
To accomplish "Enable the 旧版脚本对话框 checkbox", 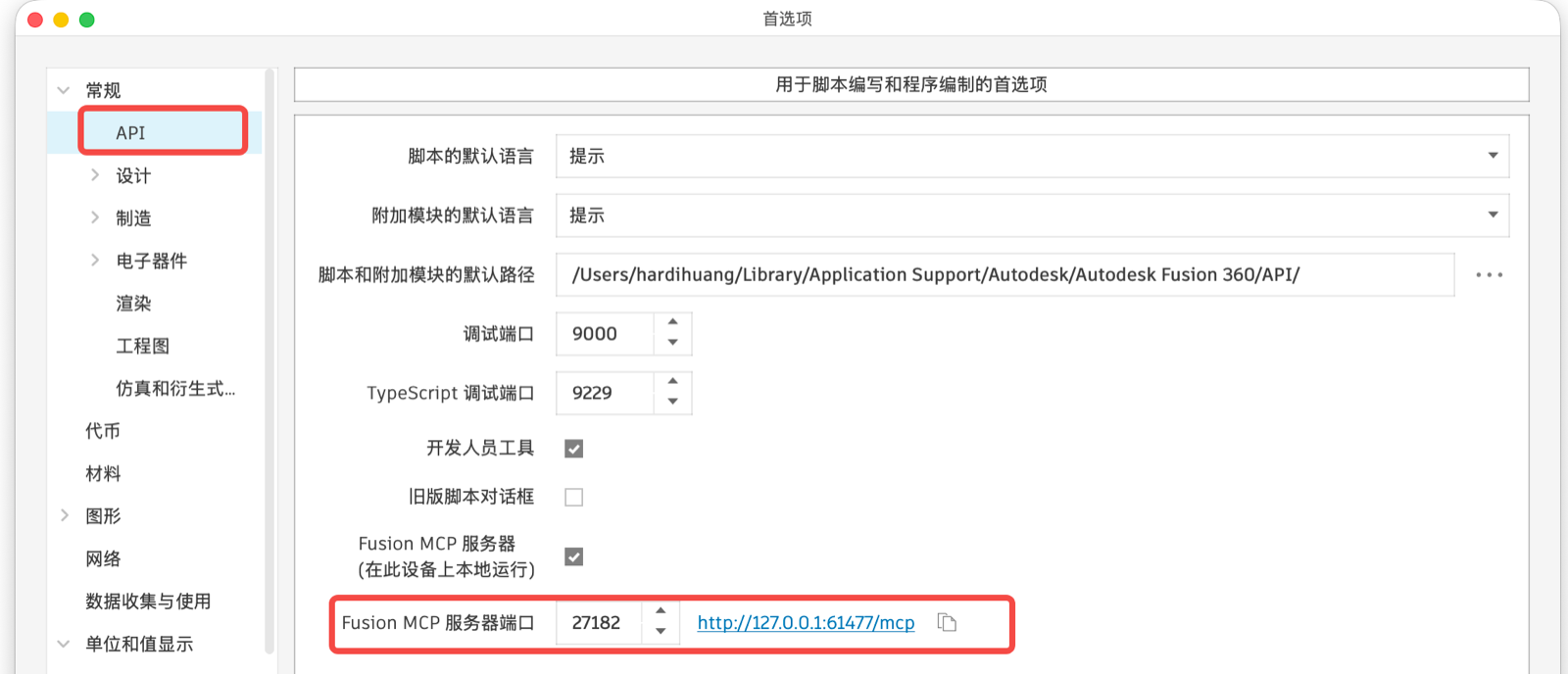I will (574, 498).
